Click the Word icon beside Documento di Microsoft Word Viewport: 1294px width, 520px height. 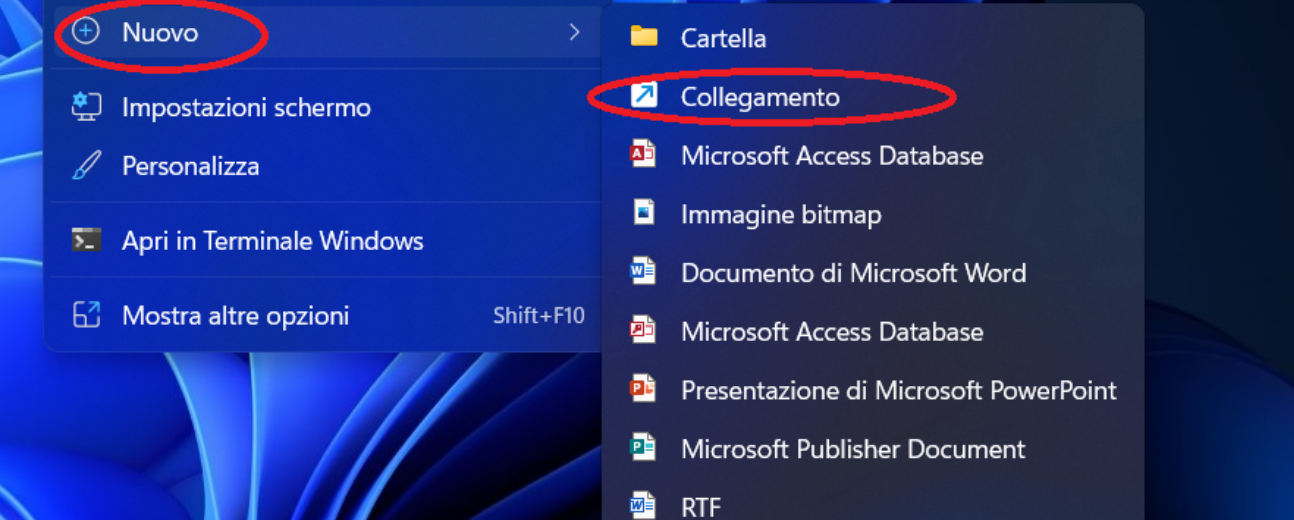click(x=643, y=272)
